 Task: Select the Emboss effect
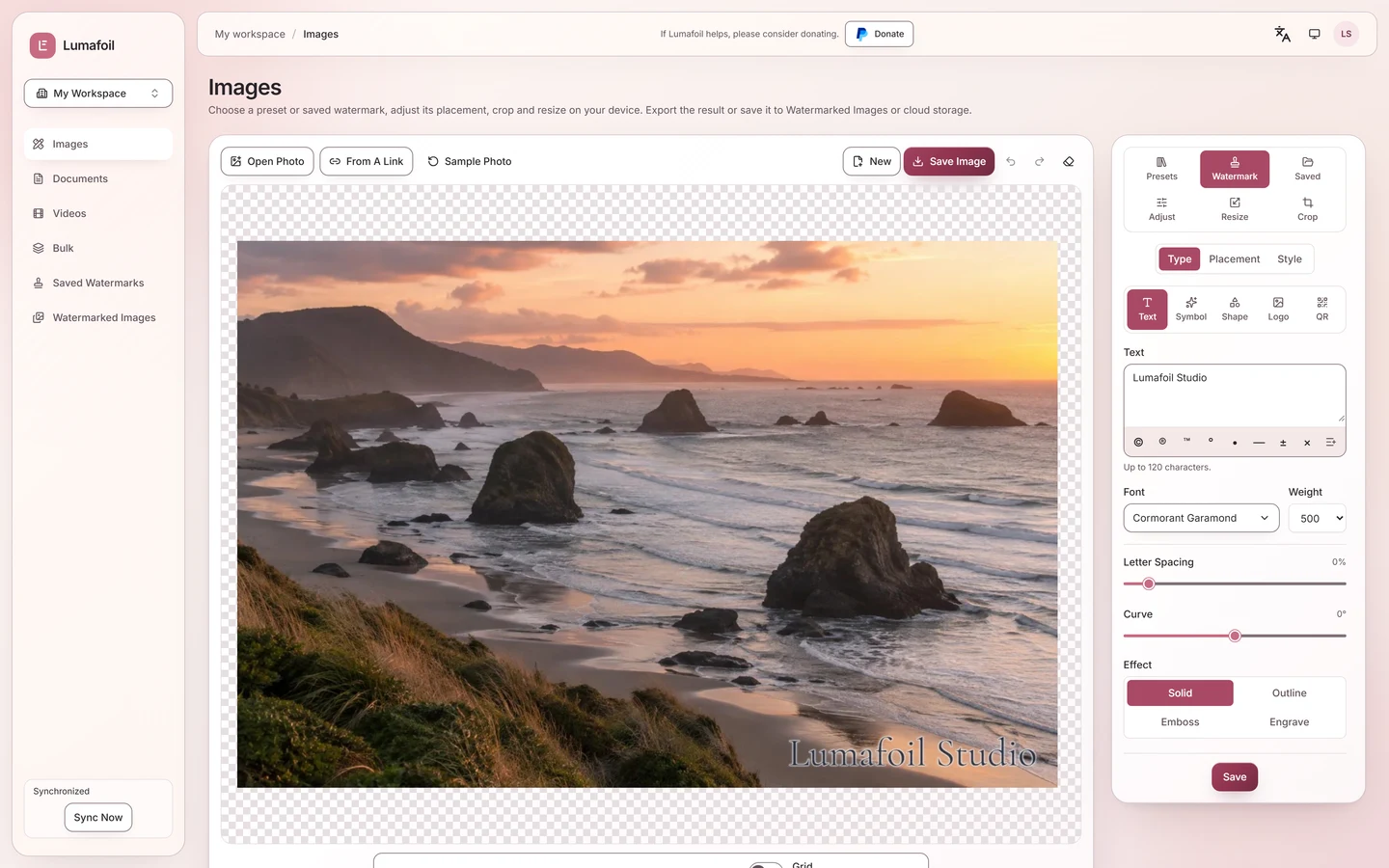(1180, 721)
